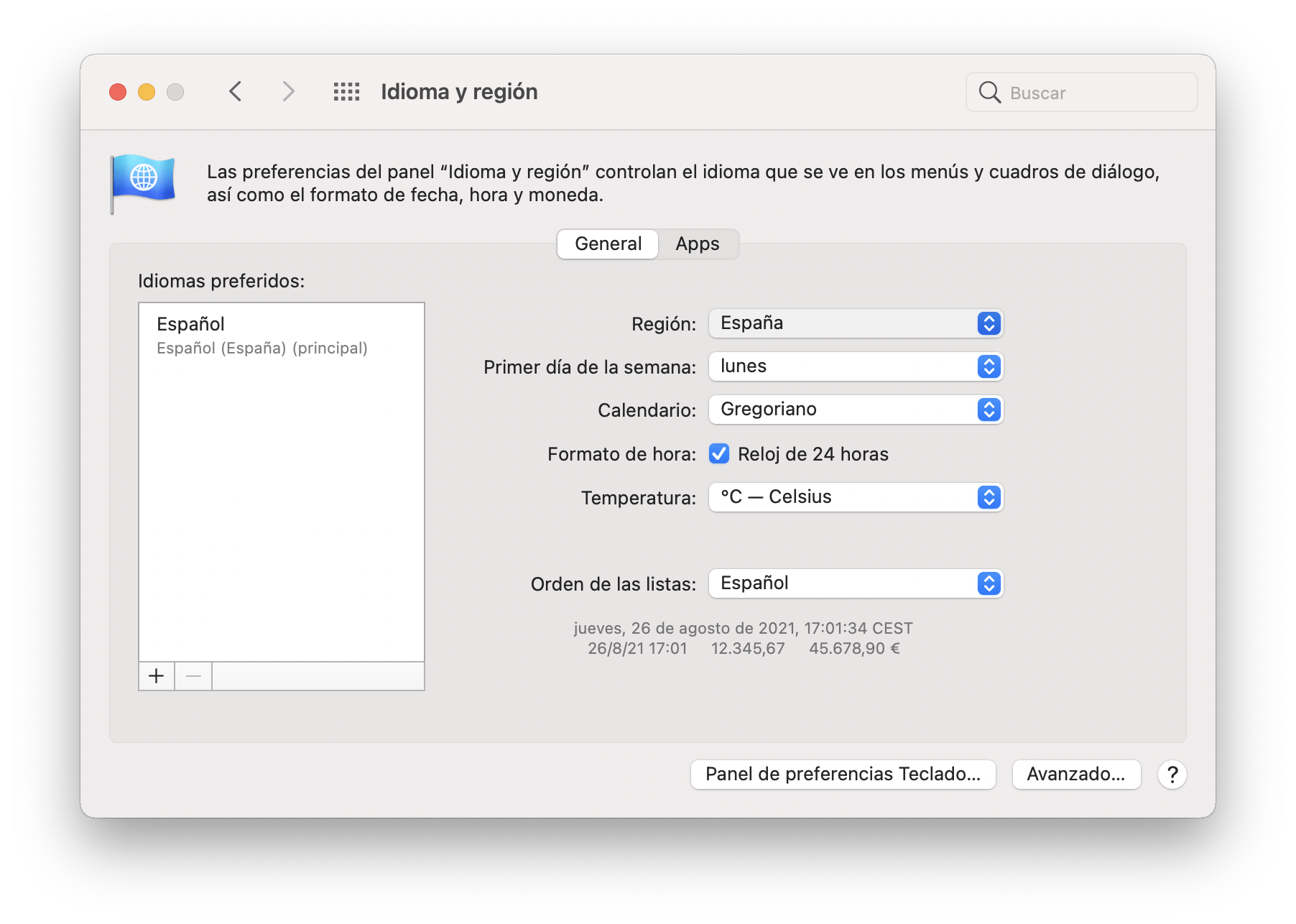Open help with the question mark icon
This screenshot has height=924, width=1296.
coord(1172,775)
